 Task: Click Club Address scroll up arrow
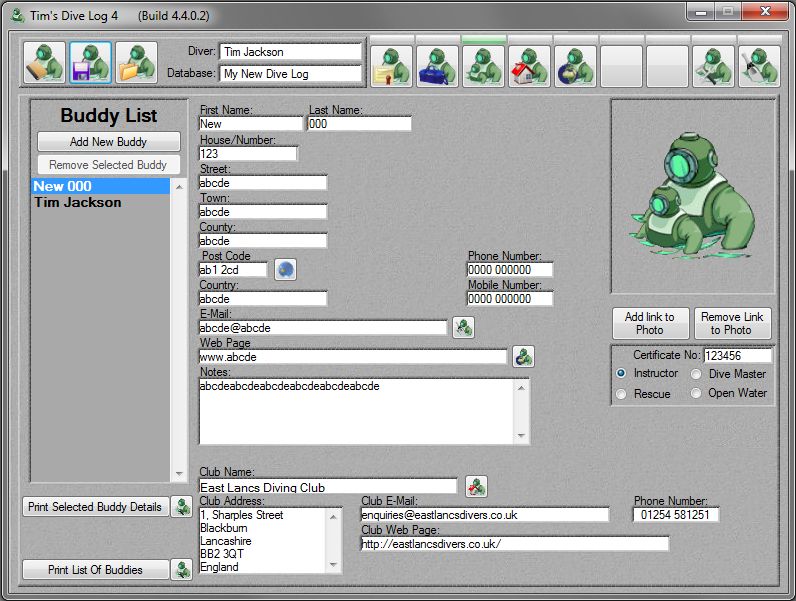[334, 517]
